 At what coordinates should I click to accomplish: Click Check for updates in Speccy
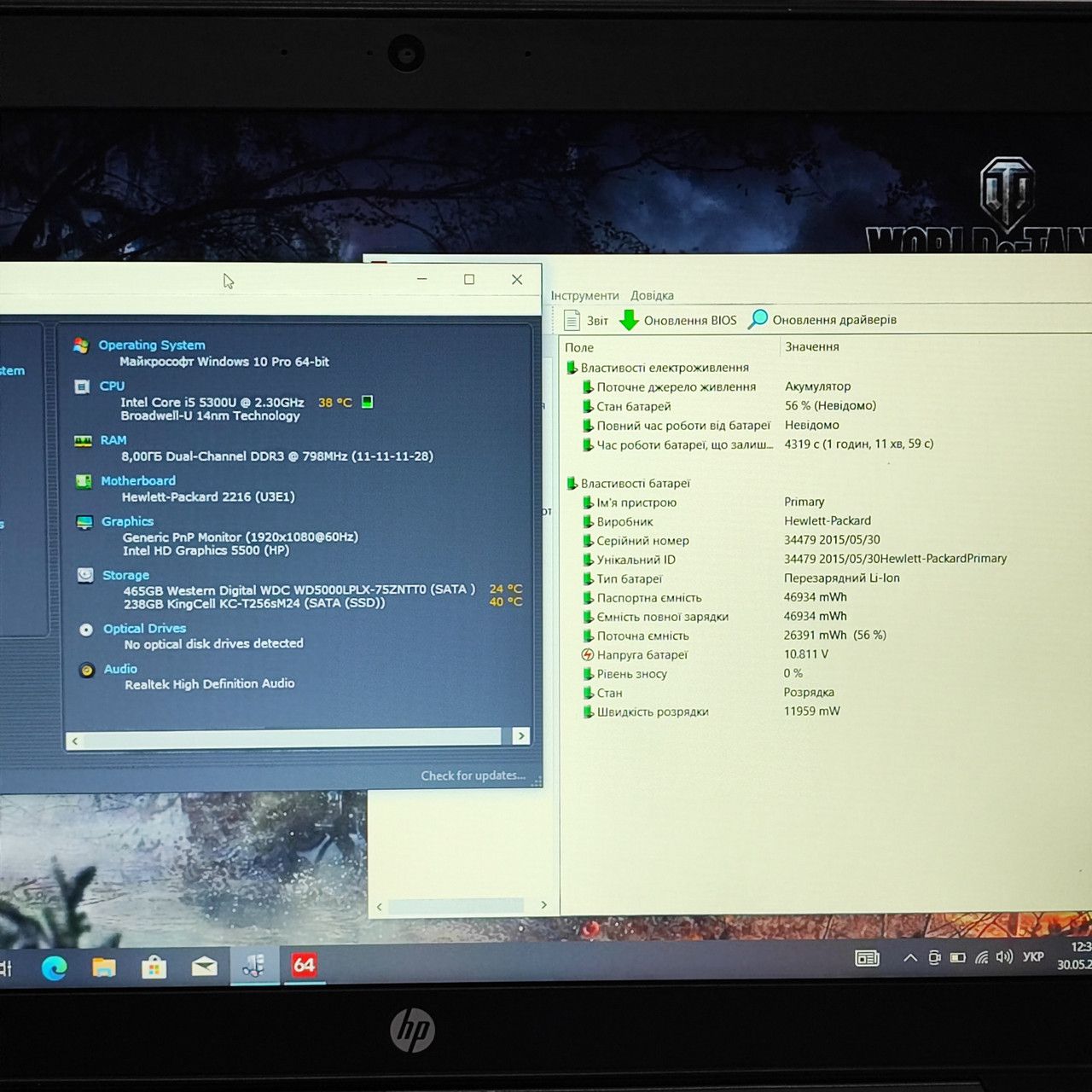point(473,775)
